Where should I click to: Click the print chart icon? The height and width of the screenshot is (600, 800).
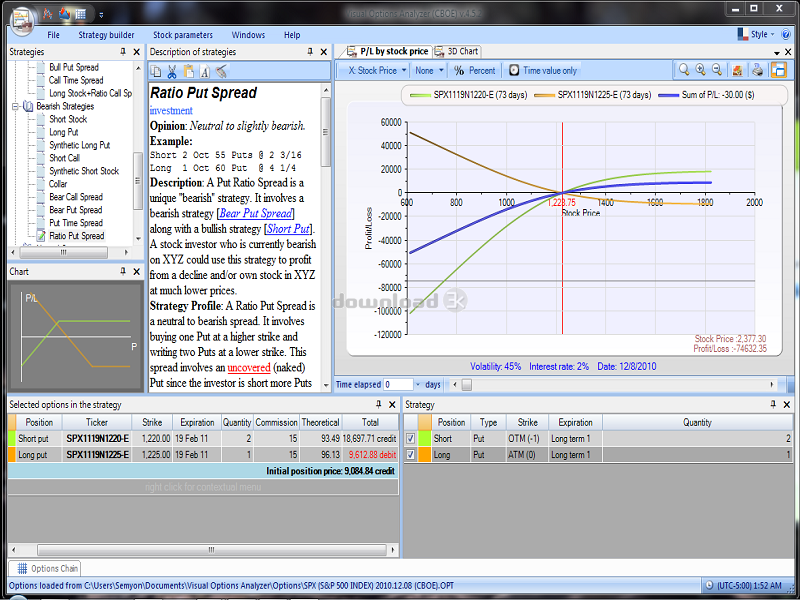click(x=758, y=70)
